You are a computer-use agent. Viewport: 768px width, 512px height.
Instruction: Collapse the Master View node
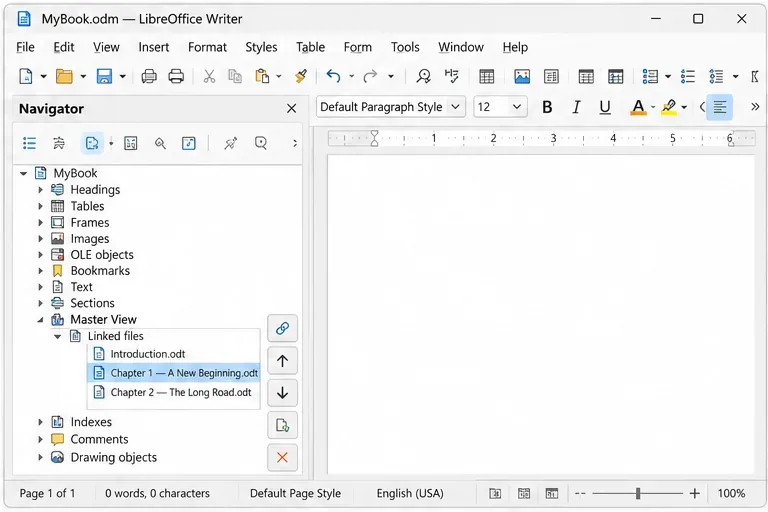pyautogui.click(x=41, y=320)
